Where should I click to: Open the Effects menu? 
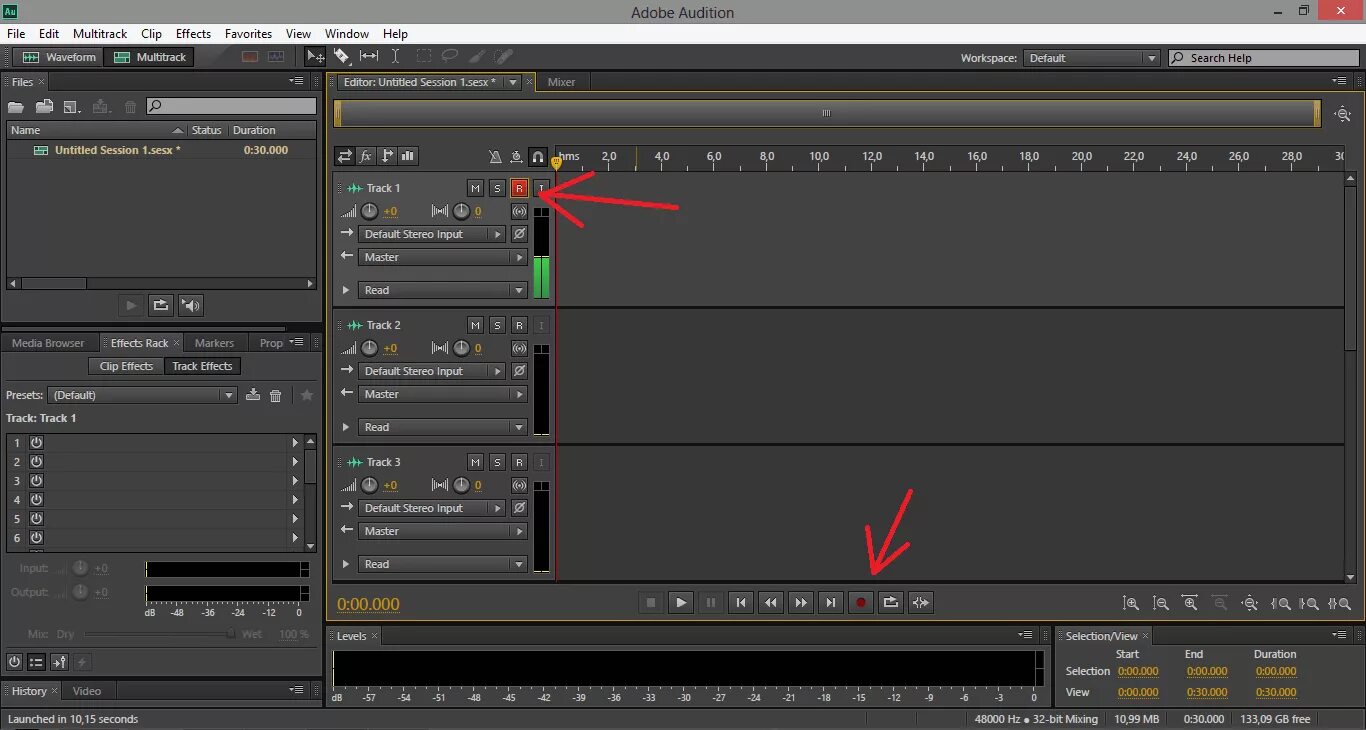click(193, 34)
